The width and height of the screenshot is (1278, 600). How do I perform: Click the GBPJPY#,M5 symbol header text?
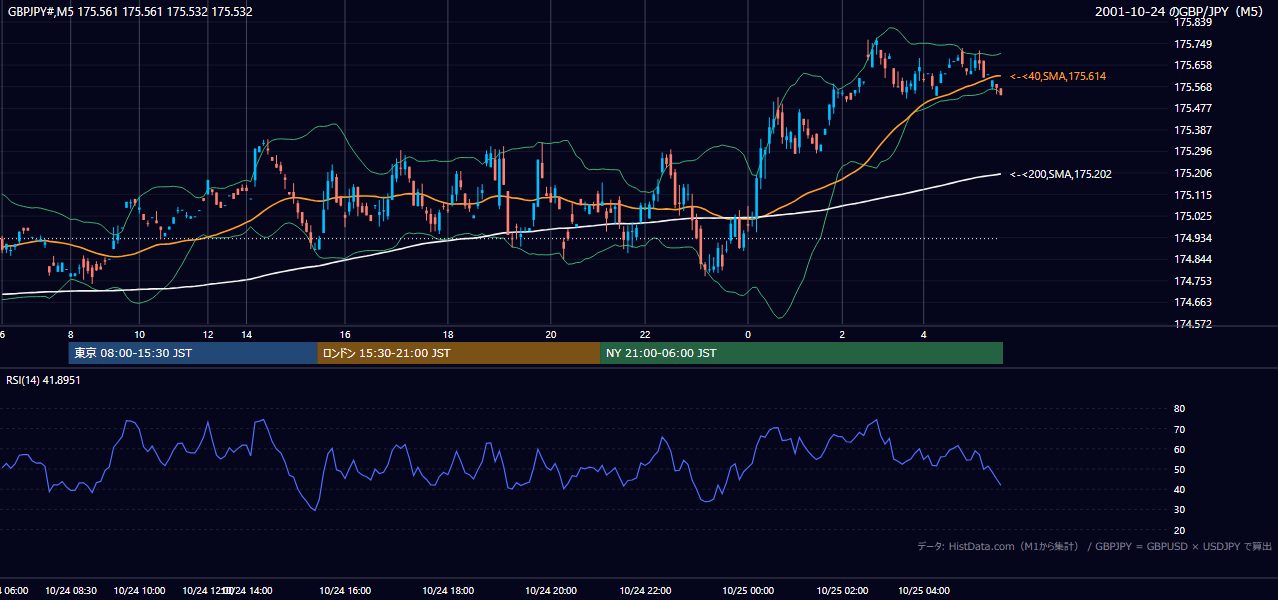click(x=130, y=12)
